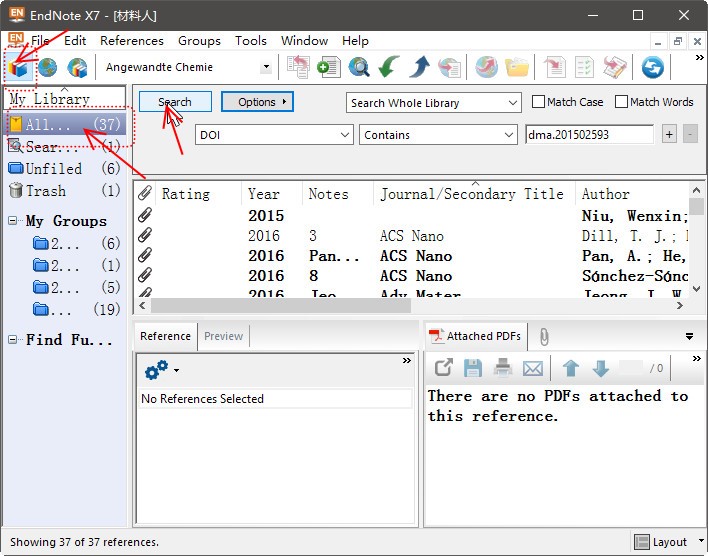The height and width of the screenshot is (556, 708).
Task: Click the Open PDF in external viewer icon
Action: [x=443, y=368]
